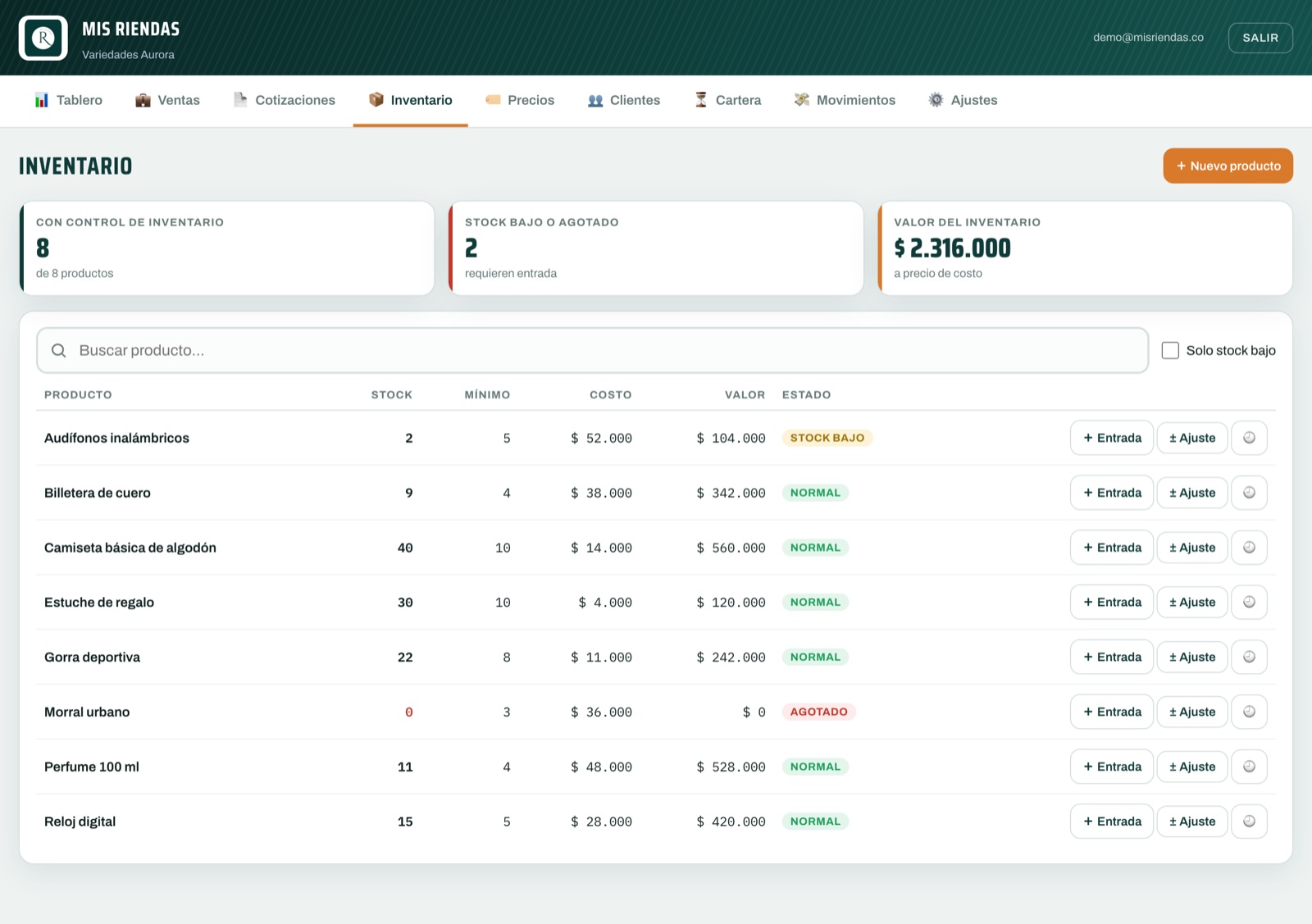
Task: View history clock for Audífonos inalámbricos
Action: [1249, 438]
